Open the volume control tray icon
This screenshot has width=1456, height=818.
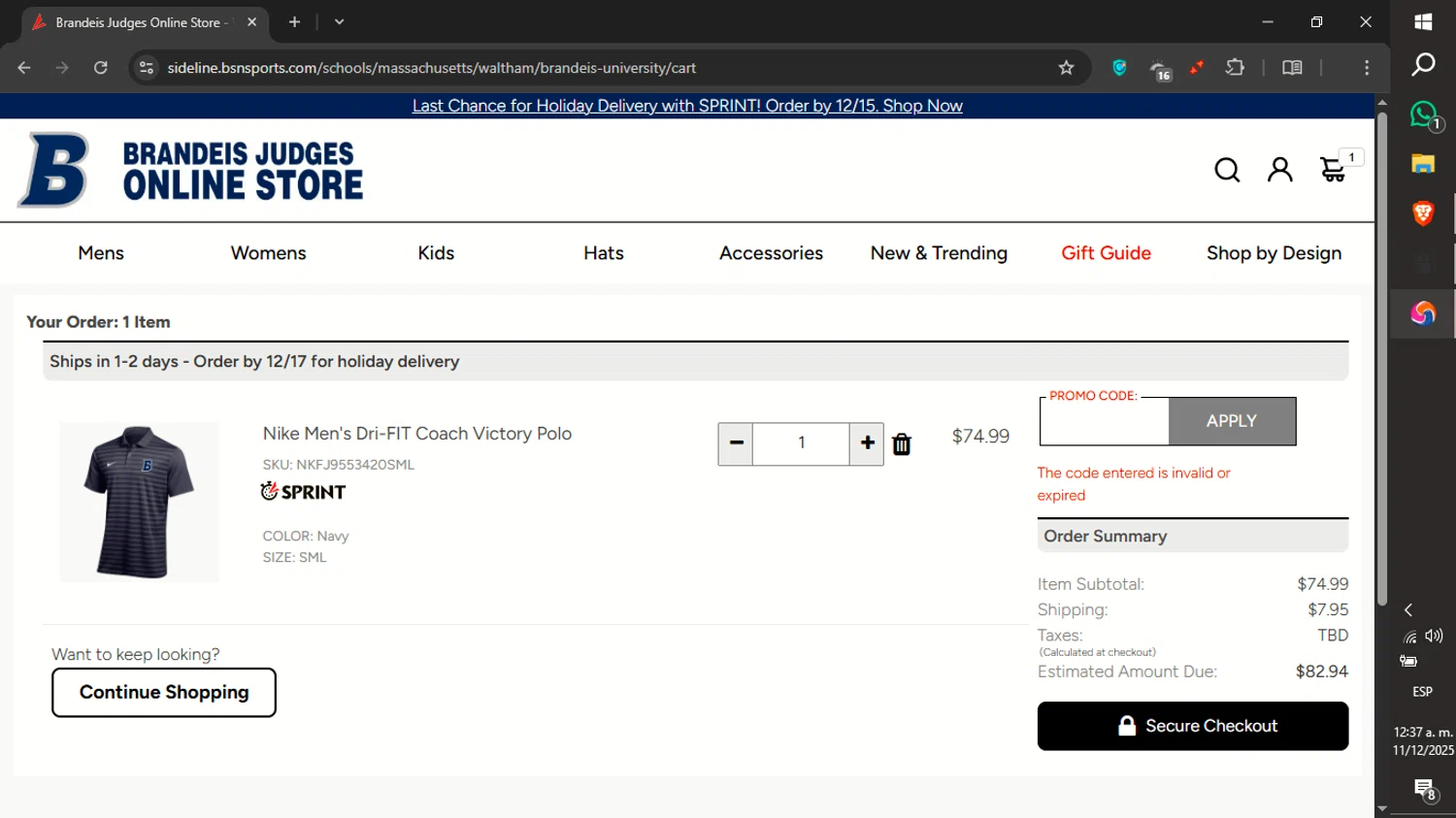click(1435, 637)
